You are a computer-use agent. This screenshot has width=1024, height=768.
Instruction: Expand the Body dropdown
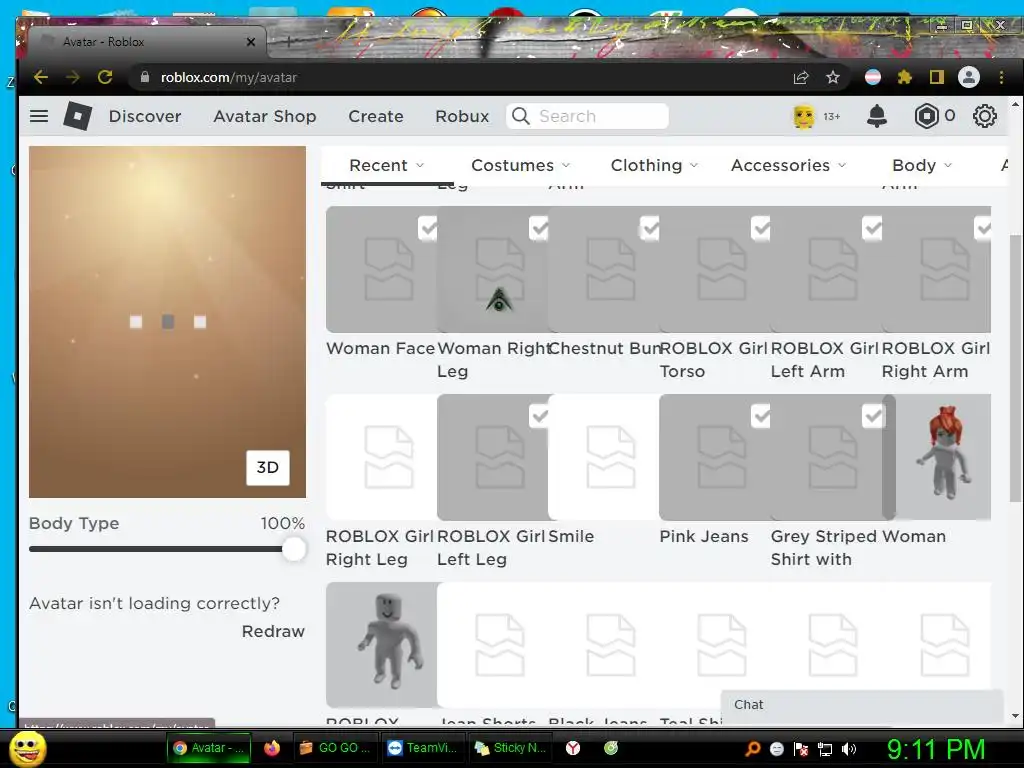click(922, 165)
